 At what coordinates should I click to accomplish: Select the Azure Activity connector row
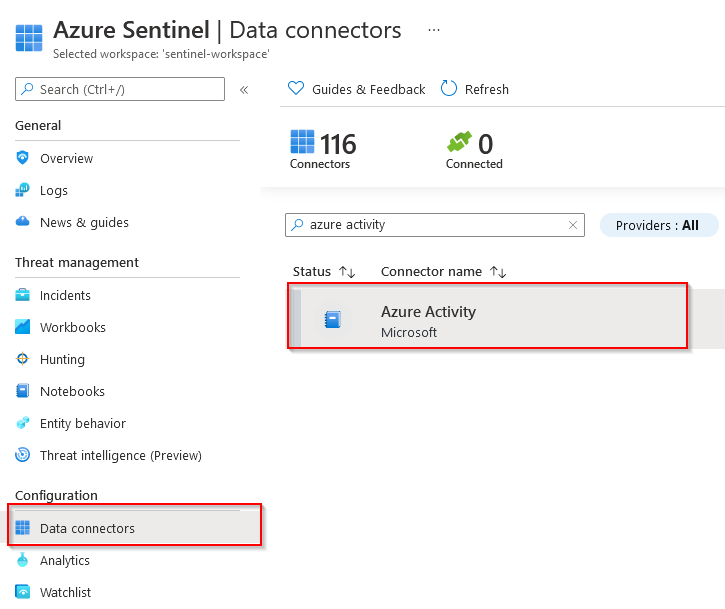pyautogui.click(x=488, y=320)
